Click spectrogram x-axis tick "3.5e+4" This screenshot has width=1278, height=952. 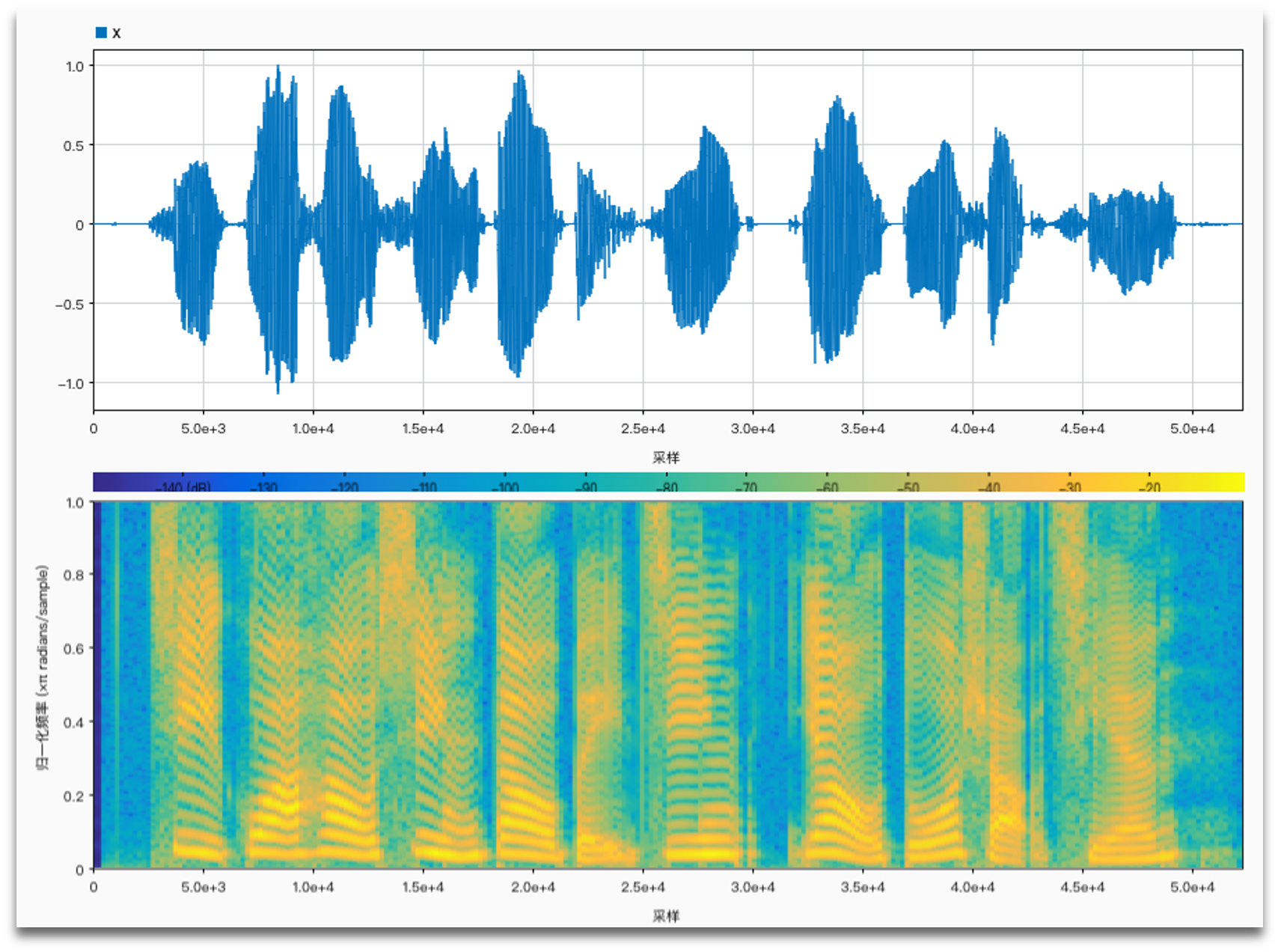(x=863, y=887)
